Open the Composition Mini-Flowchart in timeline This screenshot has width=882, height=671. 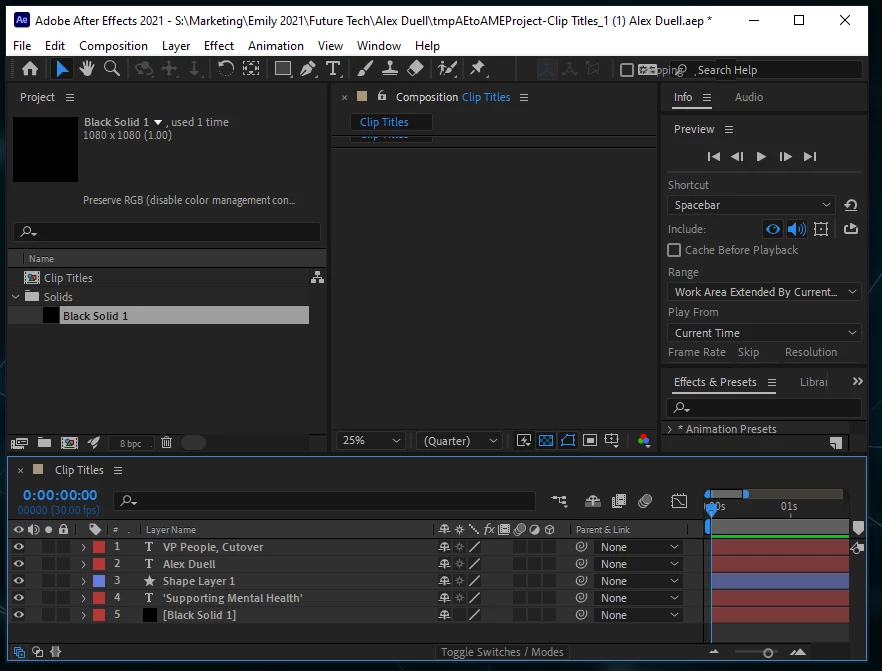coord(559,501)
